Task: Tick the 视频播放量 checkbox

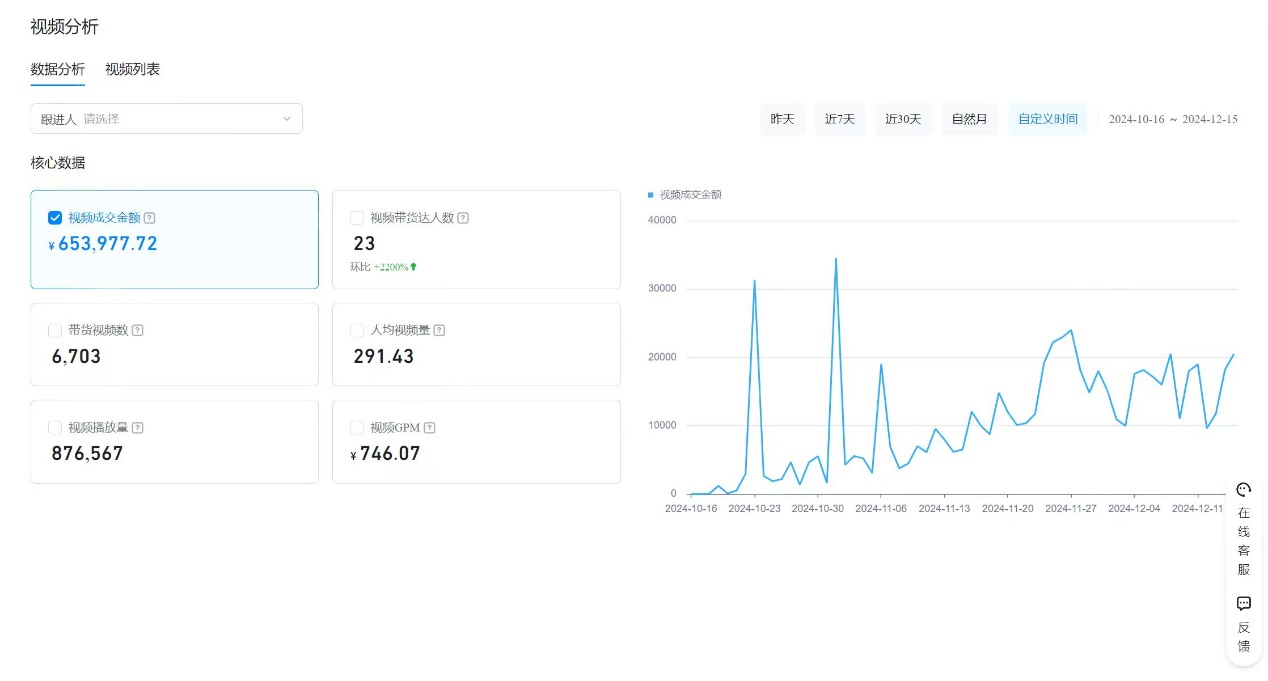Action: click(x=55, y=428)
